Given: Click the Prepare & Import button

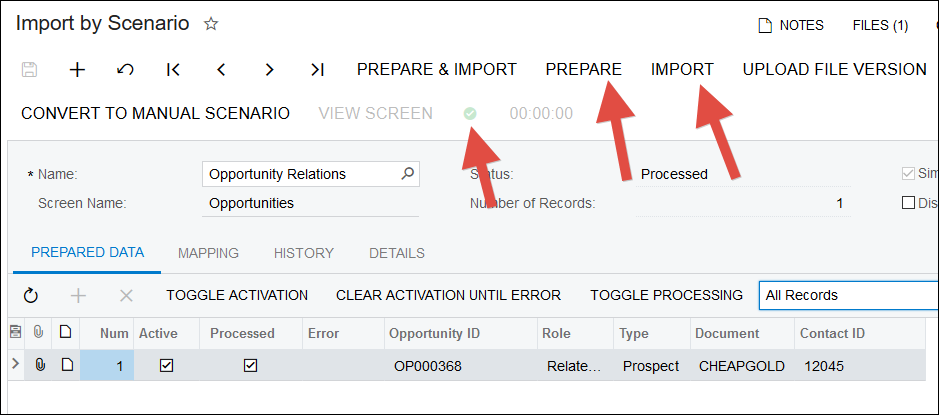Looking at the screenshot, I should pyautogui.click(x=436, y=69).
